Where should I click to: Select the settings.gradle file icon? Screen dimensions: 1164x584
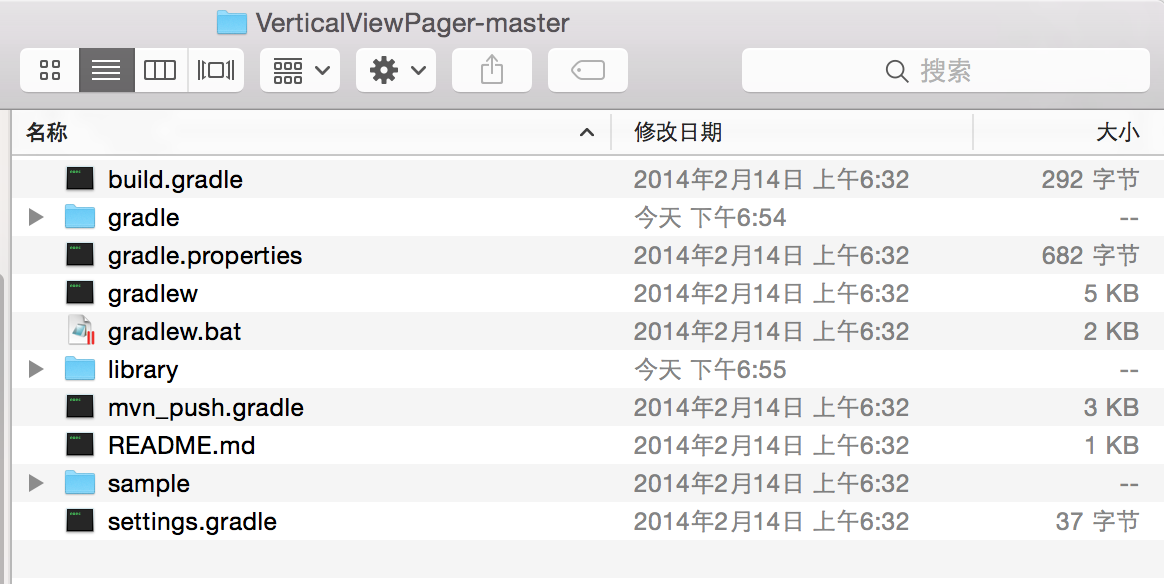pyautogui.click(x=79, y=521)
